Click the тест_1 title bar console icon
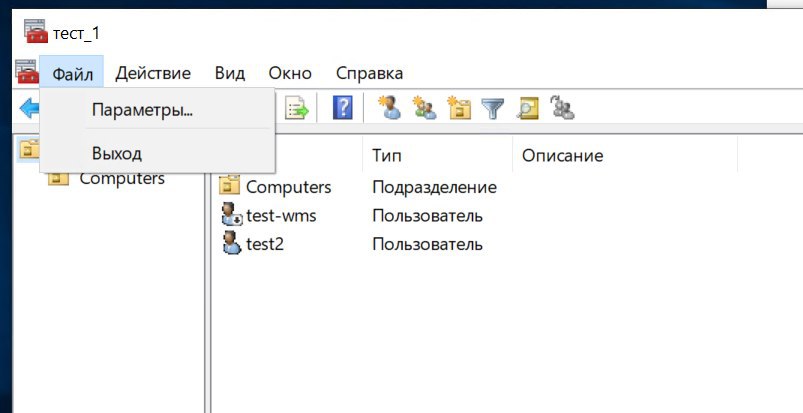Image resolution: width=803 pixels, height=413 pixels. tap(35, 31)
